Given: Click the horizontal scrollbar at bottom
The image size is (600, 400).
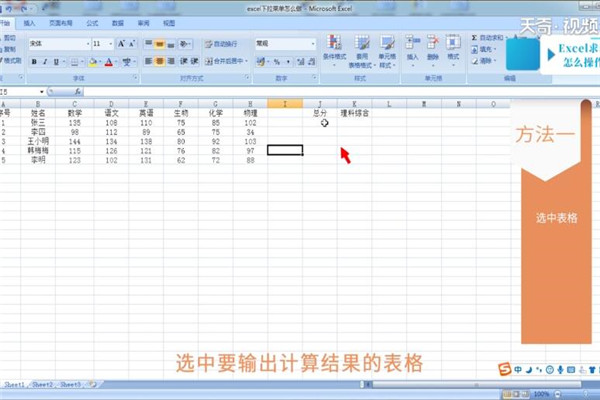Looking at the screenshot, I should tap(476, 384).
